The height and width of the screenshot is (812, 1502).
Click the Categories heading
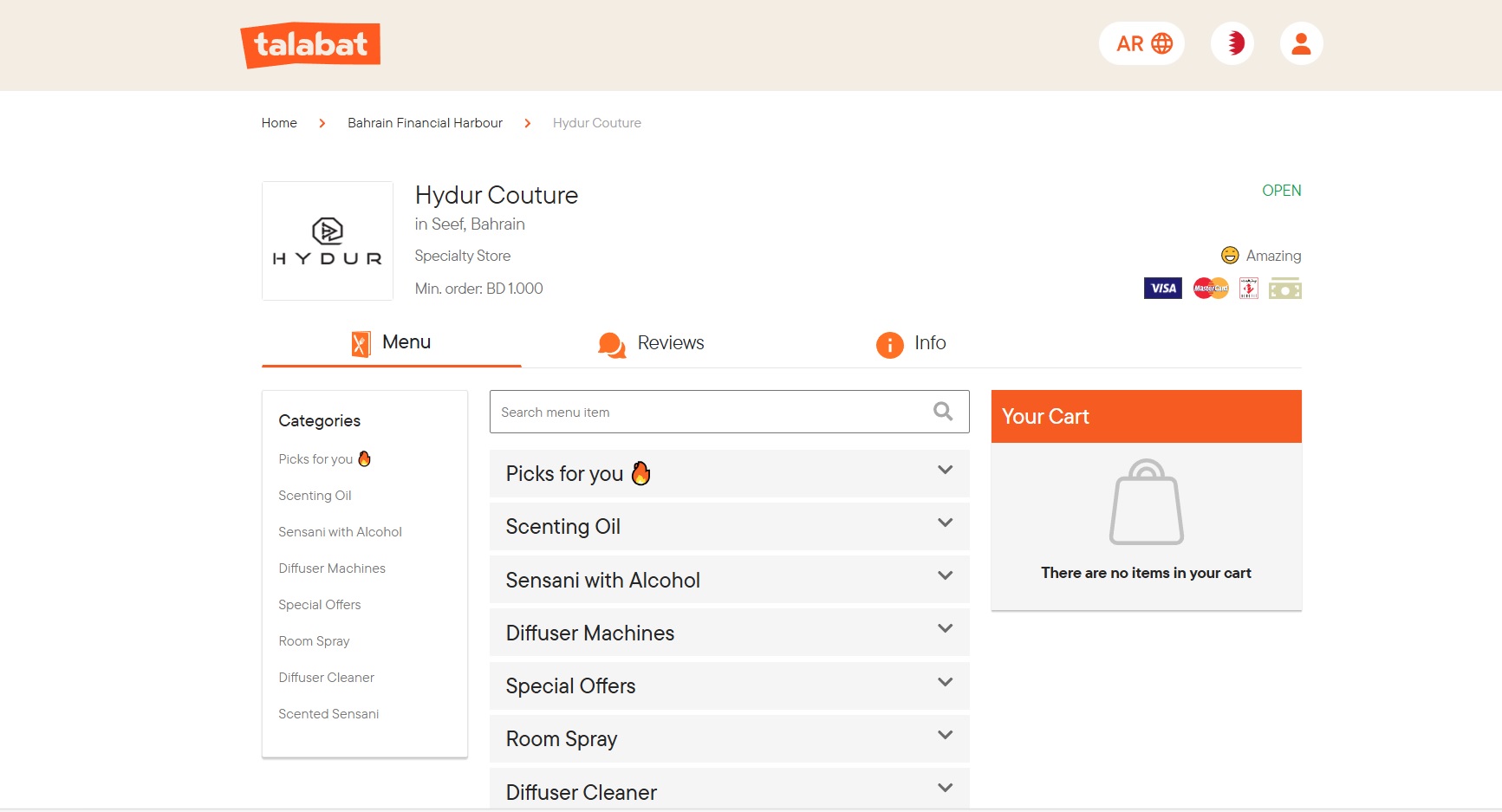(x=320, y=421)
